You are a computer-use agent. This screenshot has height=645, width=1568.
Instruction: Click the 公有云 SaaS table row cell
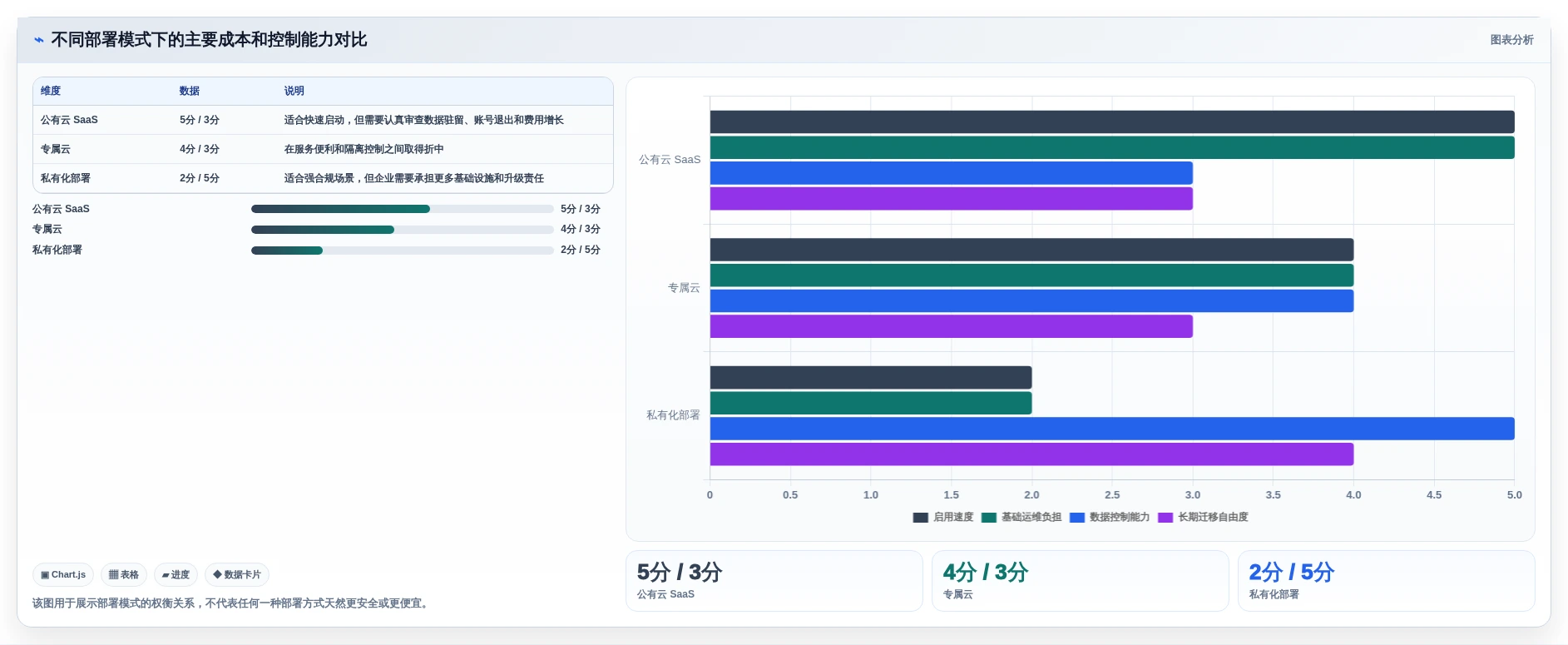pyautogui.click(x=69, y=120)
